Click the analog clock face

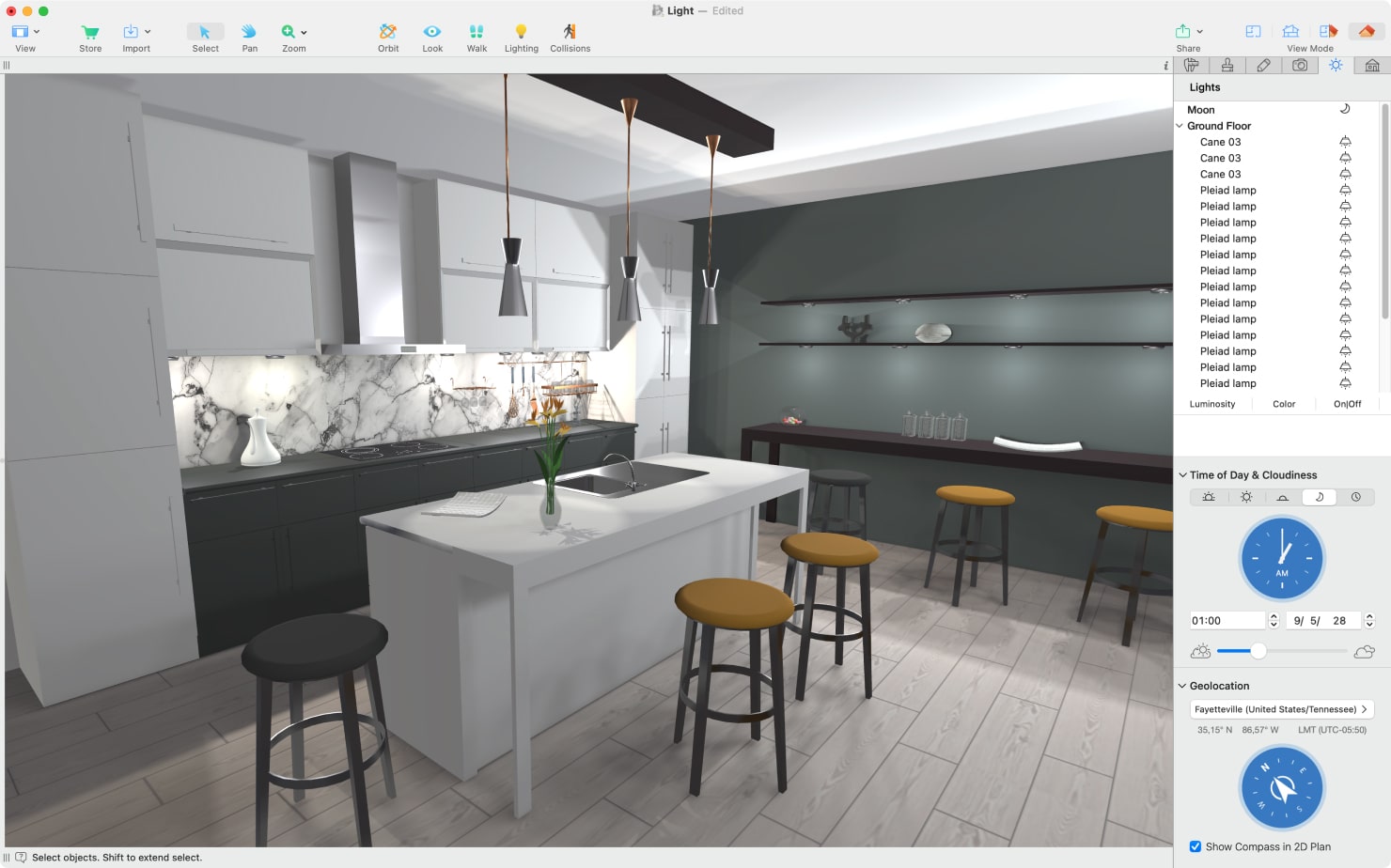click(1282, 559)
